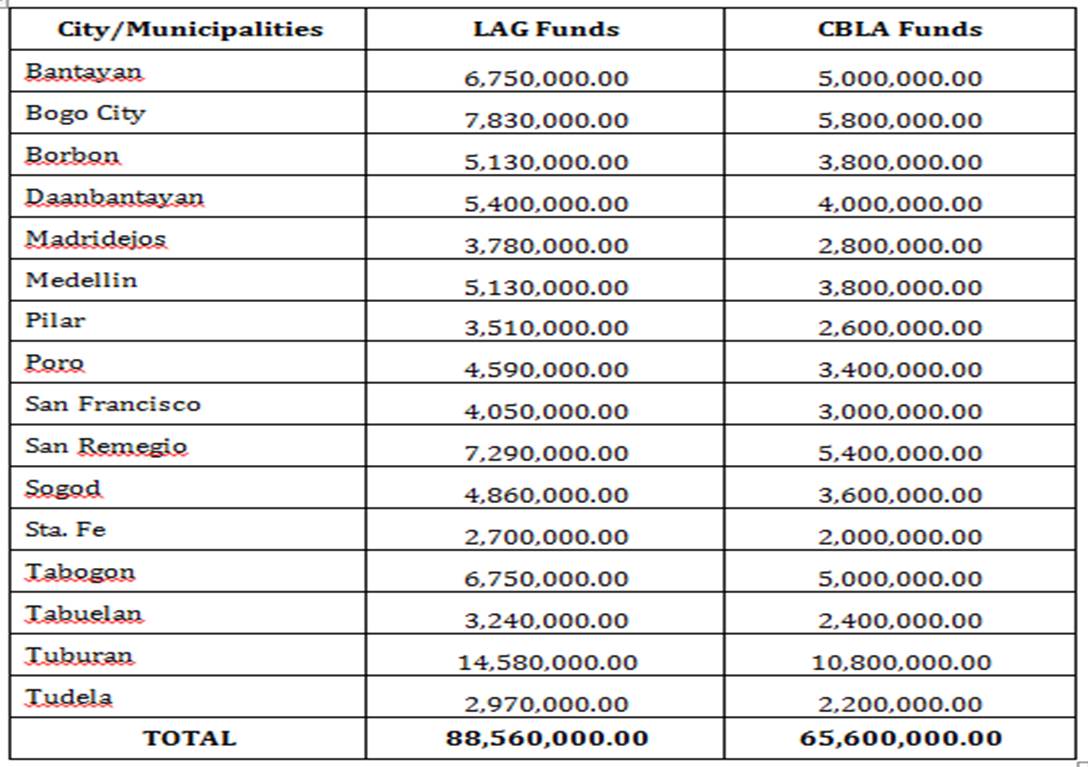
Task: Select the Bogo City row name
Action: click(x=85, y=113)
